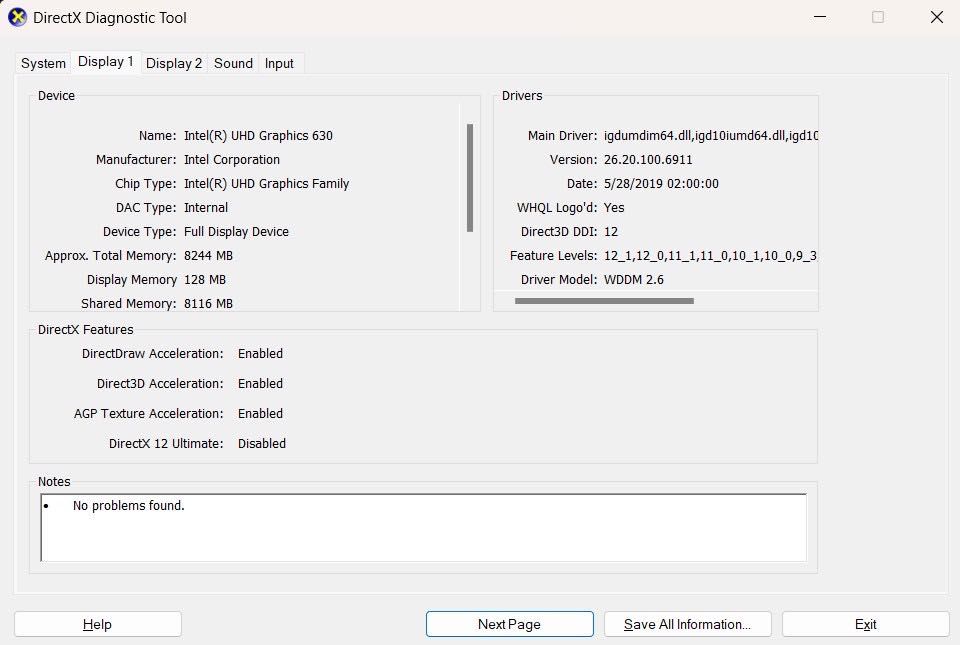Click the Driver Model value WDDM 2.6

[634, 280]
